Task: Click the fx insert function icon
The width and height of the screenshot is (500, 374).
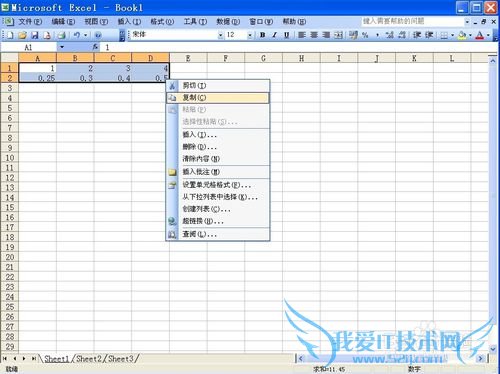Action: pyautogui.click(x=95, y=47)
